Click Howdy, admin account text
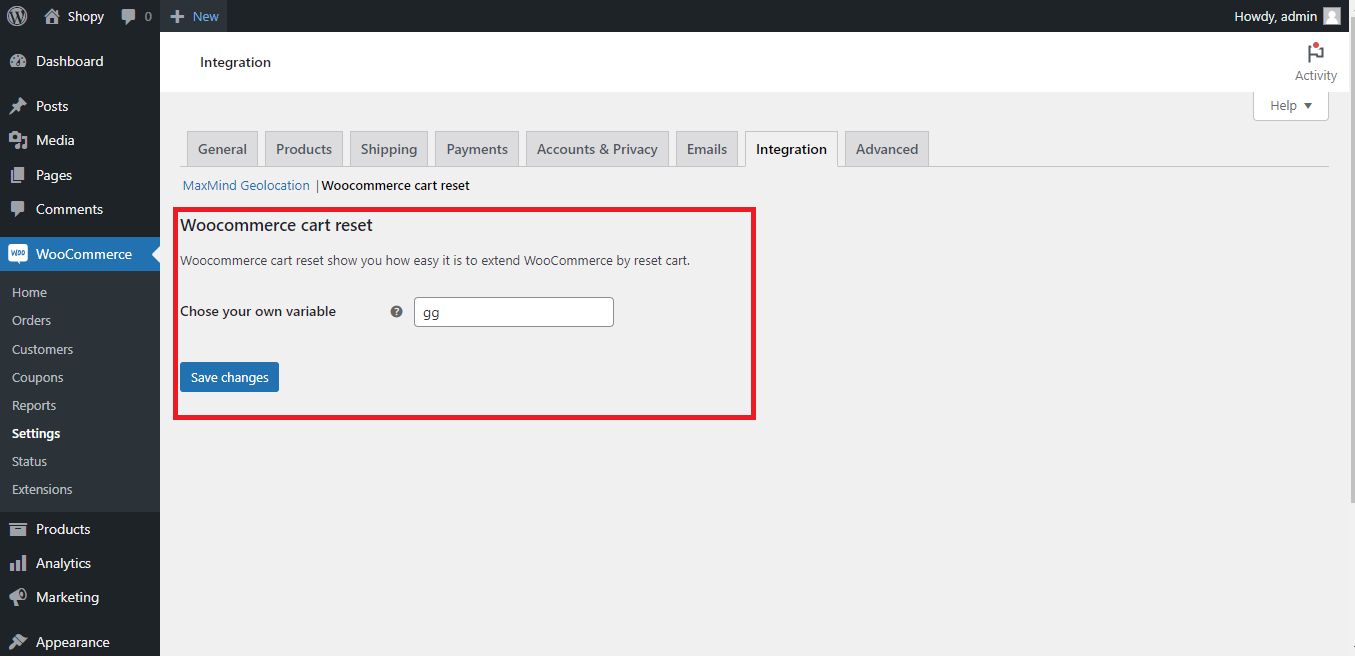1355x656 pixels. tap(1276, 17)
